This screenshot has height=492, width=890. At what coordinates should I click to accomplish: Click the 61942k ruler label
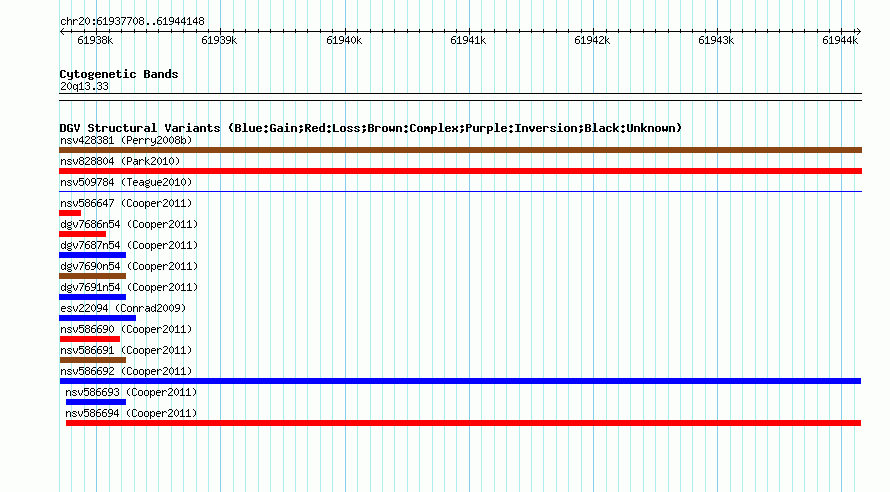tap(592, 40)
